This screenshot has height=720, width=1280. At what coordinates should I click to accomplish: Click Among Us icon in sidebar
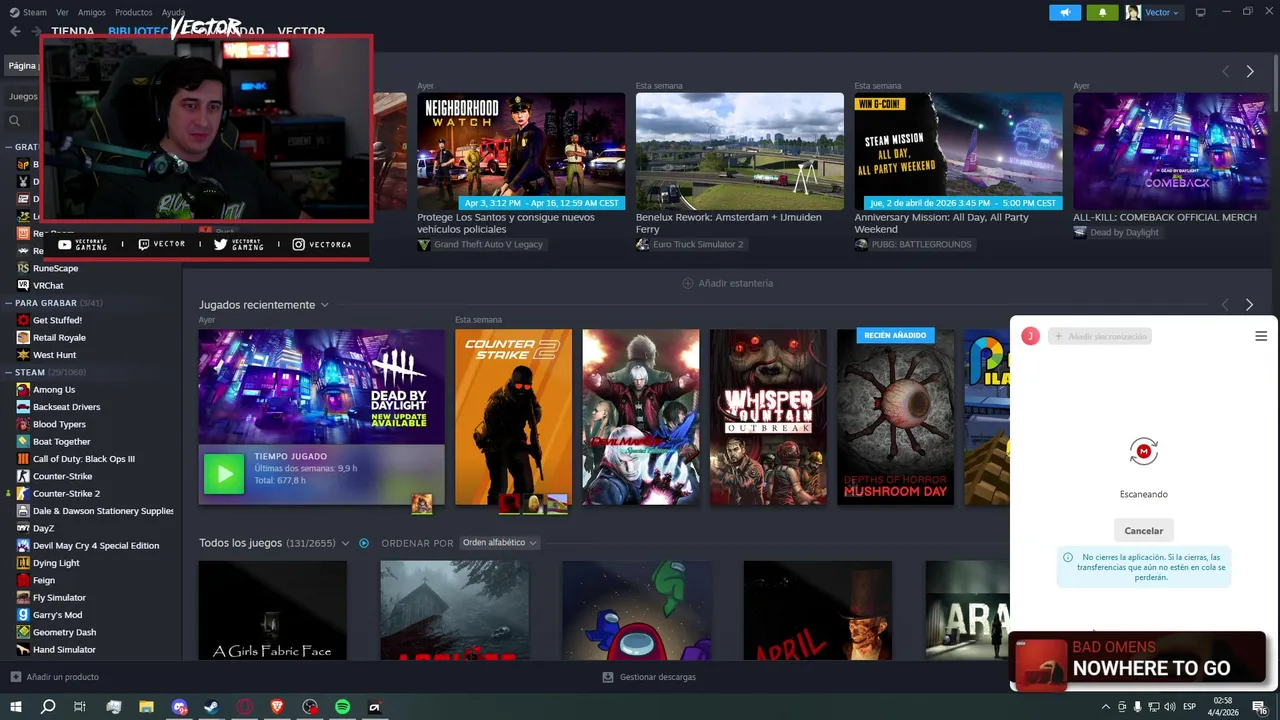(23, 390)
